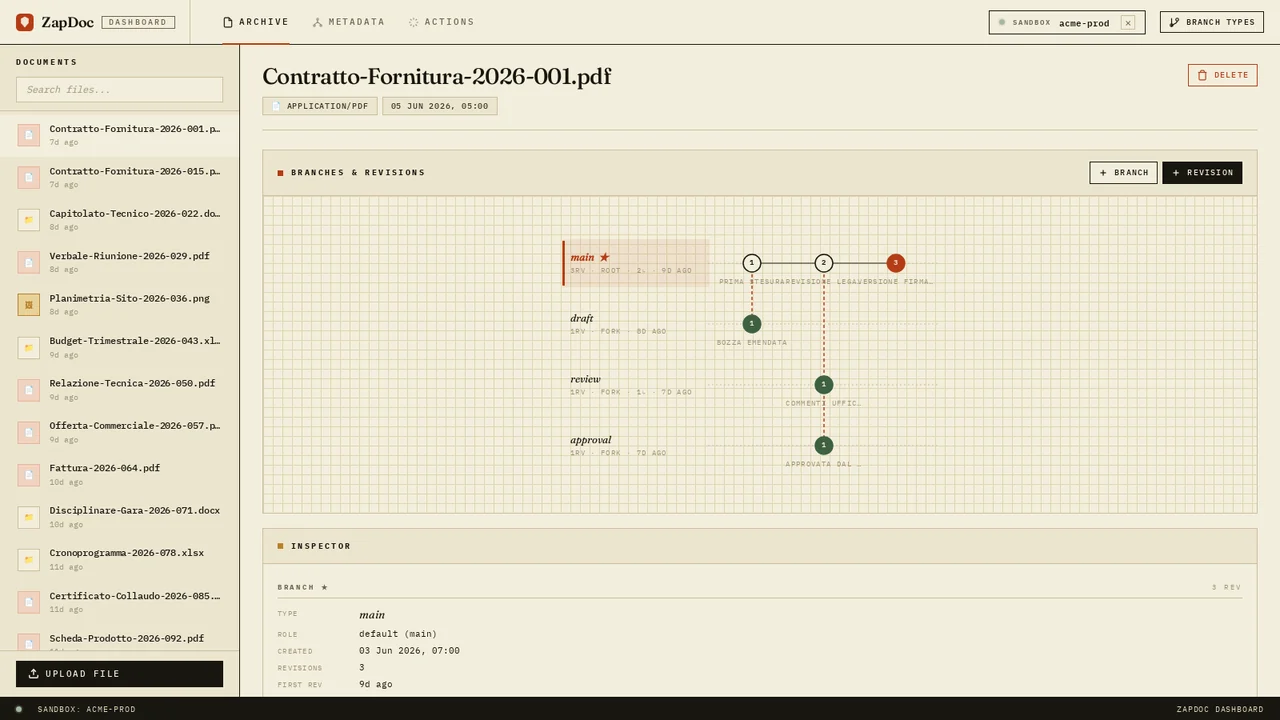
Task: Open the Actions tab
Action: tap(441, 22)
